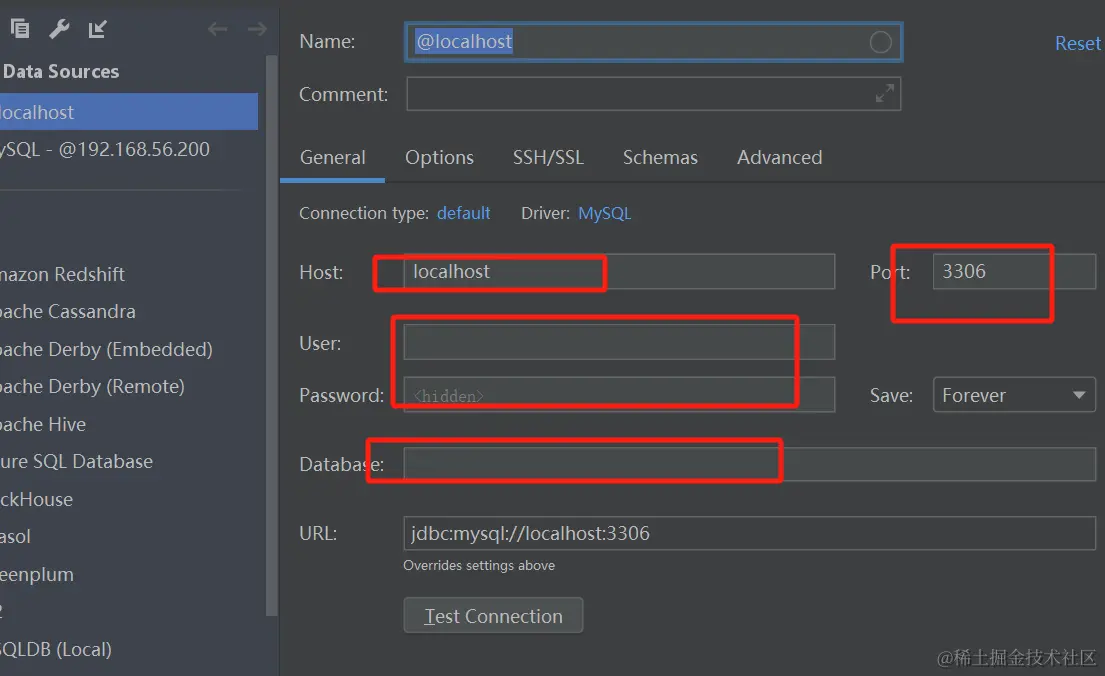The height and width of the screenshot is (676, 1105).
Task: Select the localhost data source
Action: coord(129,112)
